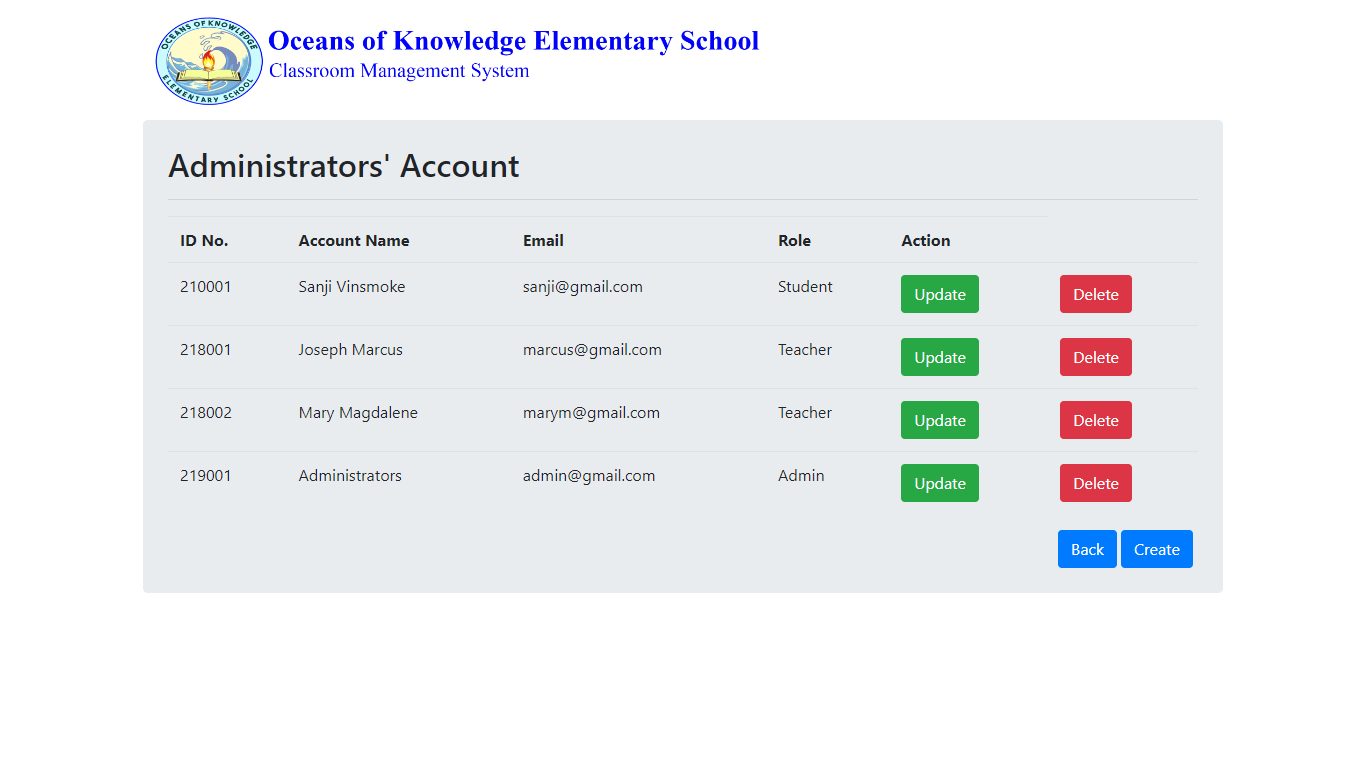
Task: Remove Mary Magdalene's account with Delete
Action: point(1095,420)
